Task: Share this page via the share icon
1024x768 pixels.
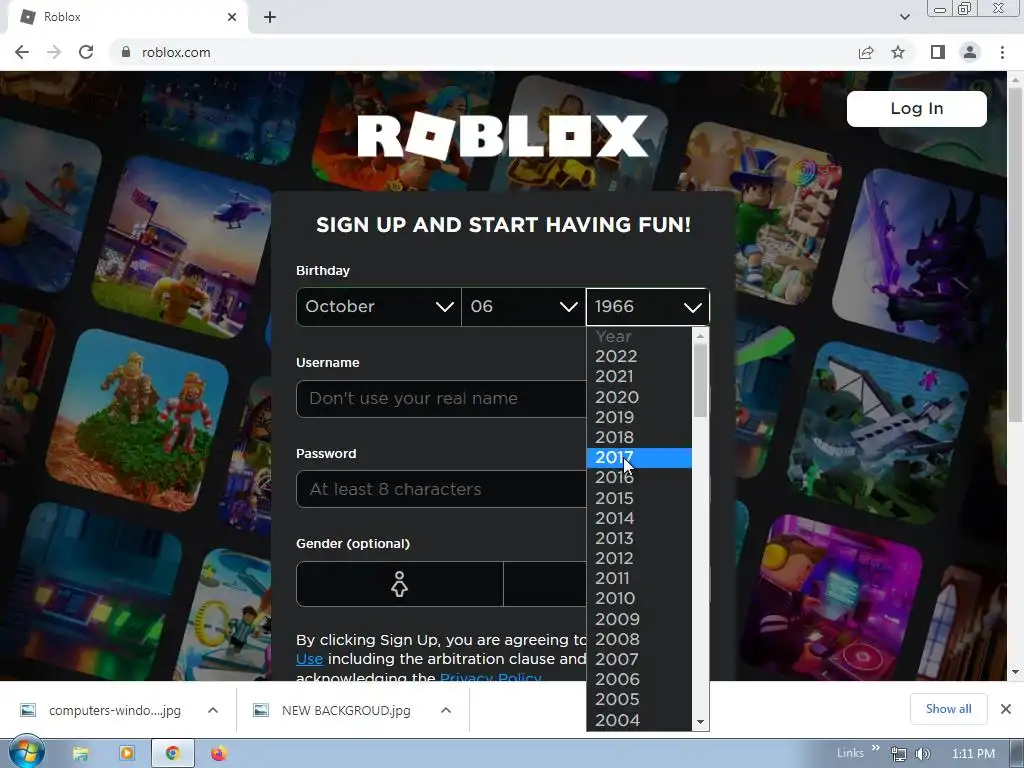Action: click(x=866, y=52)
